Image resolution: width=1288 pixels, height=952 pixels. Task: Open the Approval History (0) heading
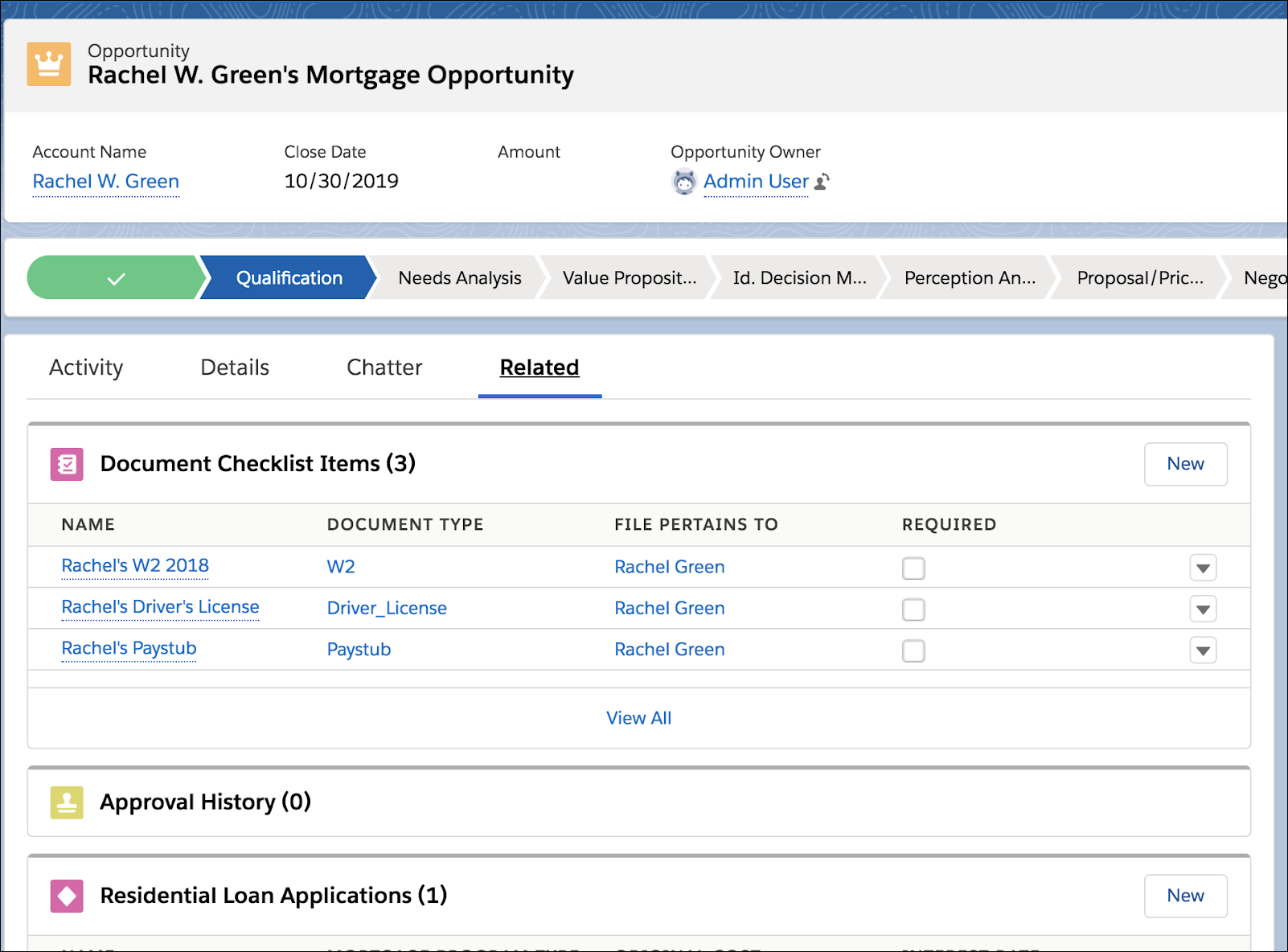pos(206,802)
